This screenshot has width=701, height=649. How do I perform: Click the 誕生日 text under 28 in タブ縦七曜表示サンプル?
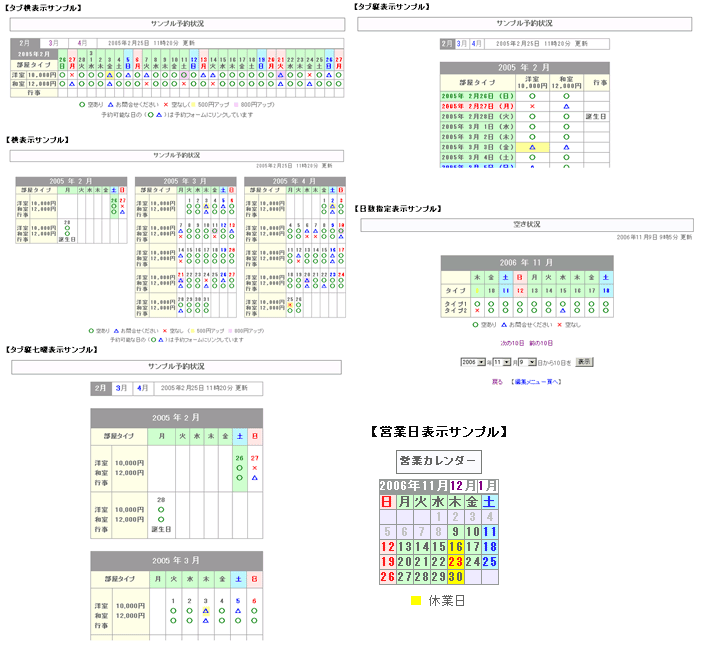(161, 529)
